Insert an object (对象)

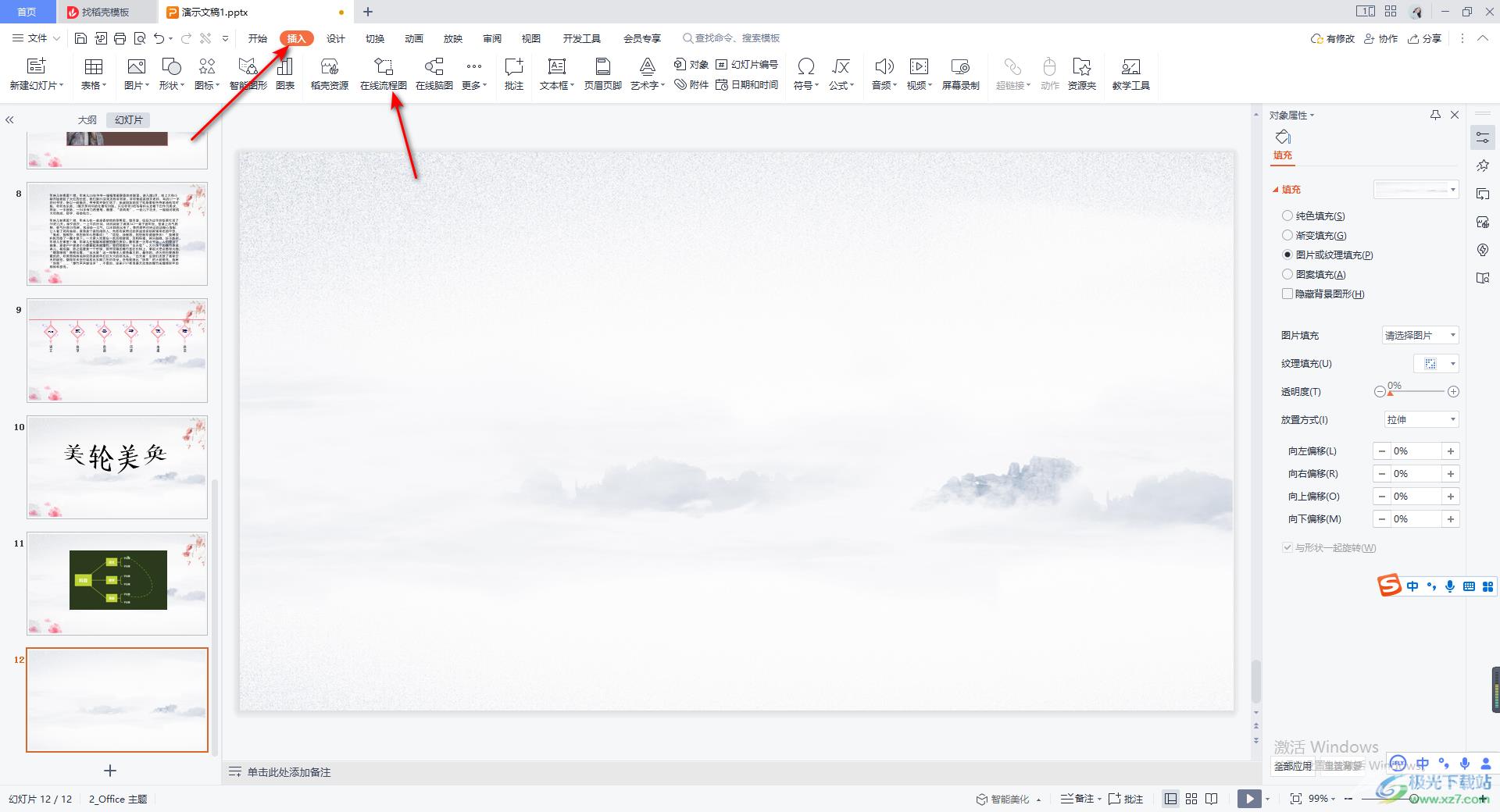click(x=691, y=64)
